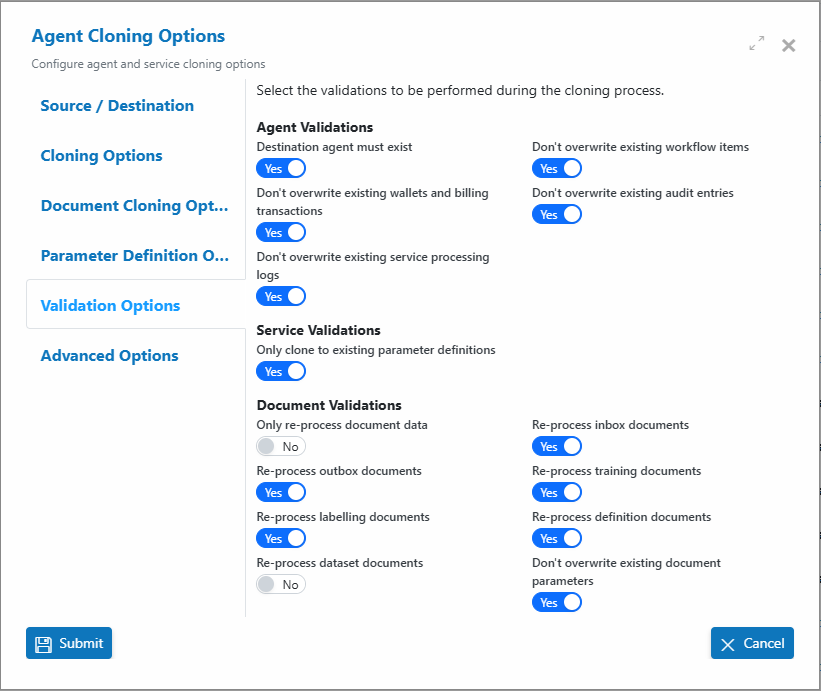Open the Document Cloning Options tab
This screenshot has height=691, width=821.
point(135,206)
